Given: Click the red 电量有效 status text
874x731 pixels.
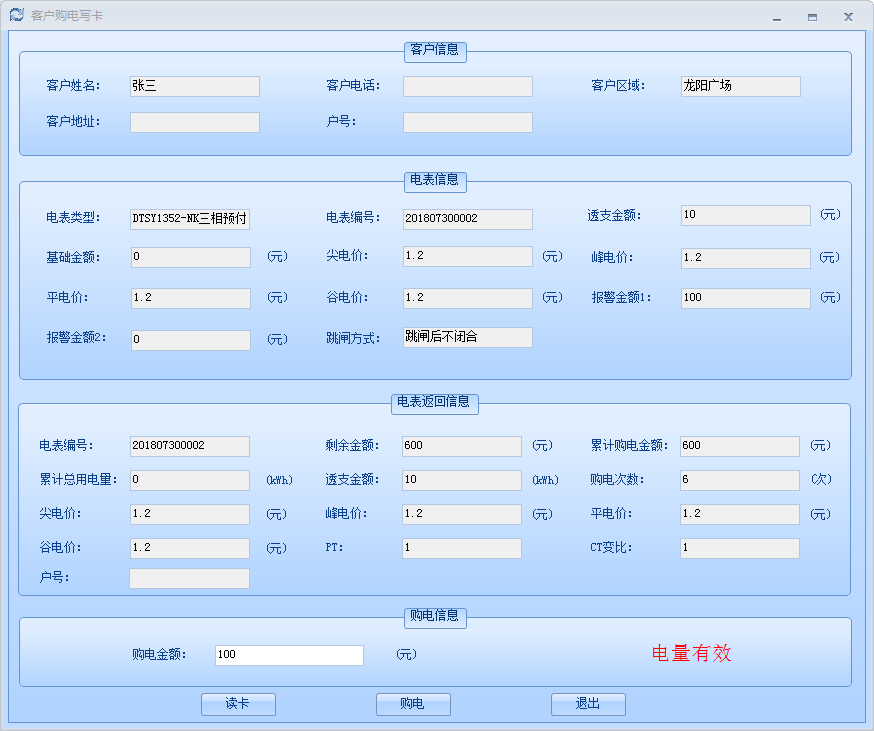Looking at the screenshot, I should (692, 654).
